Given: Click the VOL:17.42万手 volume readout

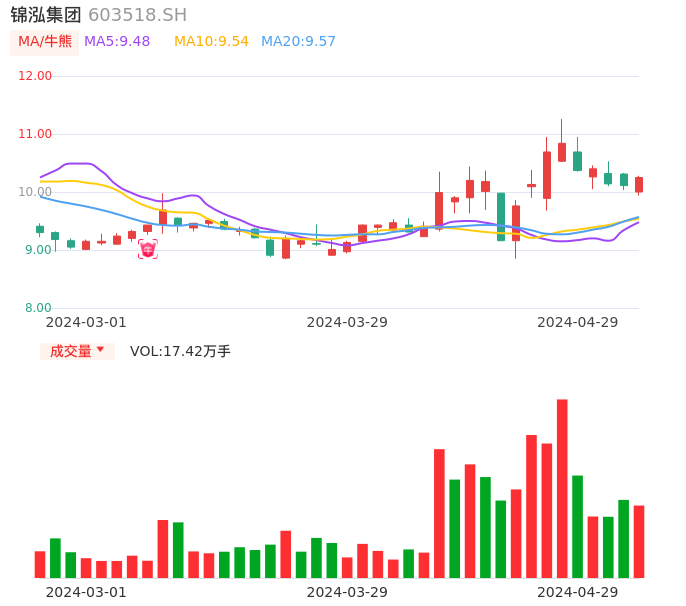Looking at the screenshot, I should pos(180,351).
